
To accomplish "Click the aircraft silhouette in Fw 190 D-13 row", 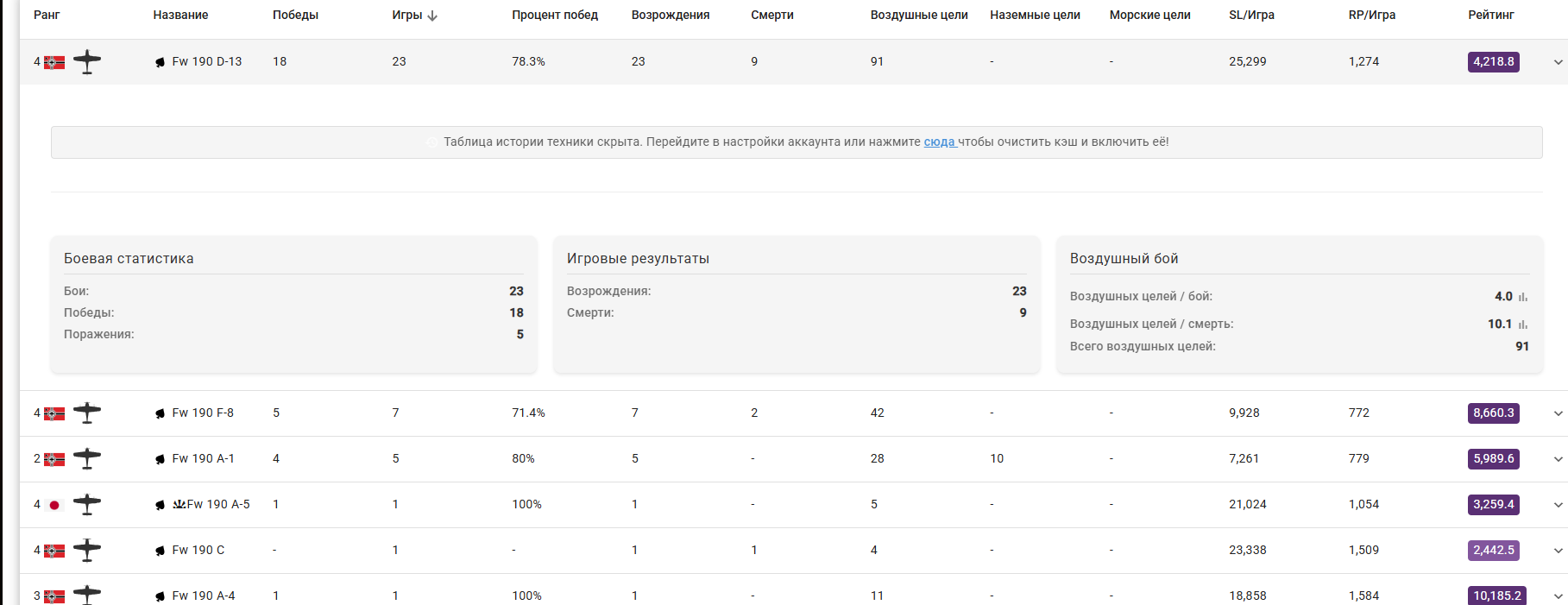I will tap(87, 62).
